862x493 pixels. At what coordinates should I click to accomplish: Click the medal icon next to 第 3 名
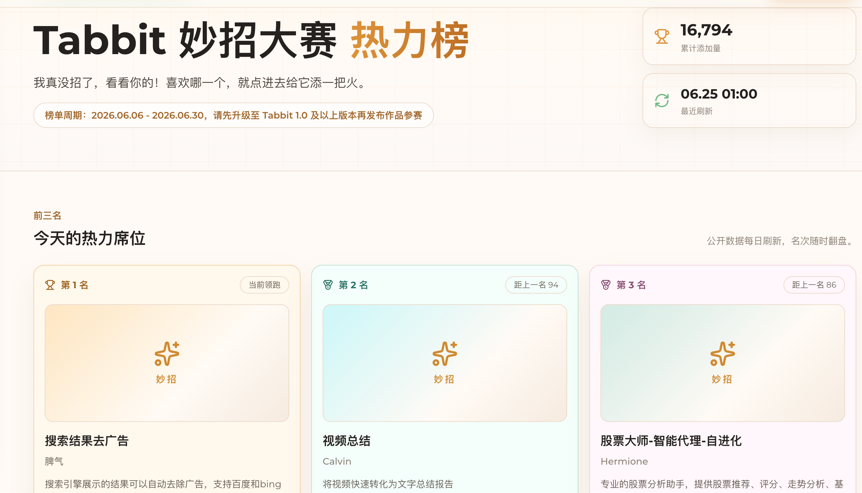(606, 285)
